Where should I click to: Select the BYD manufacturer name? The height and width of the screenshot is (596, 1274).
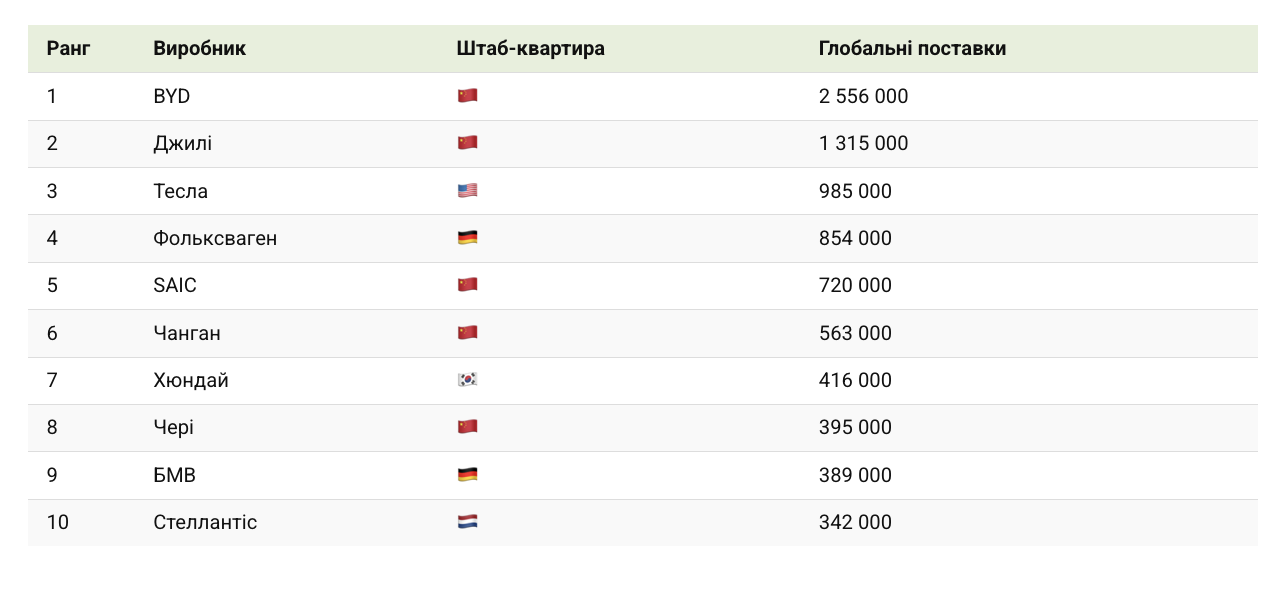(172, 96)
